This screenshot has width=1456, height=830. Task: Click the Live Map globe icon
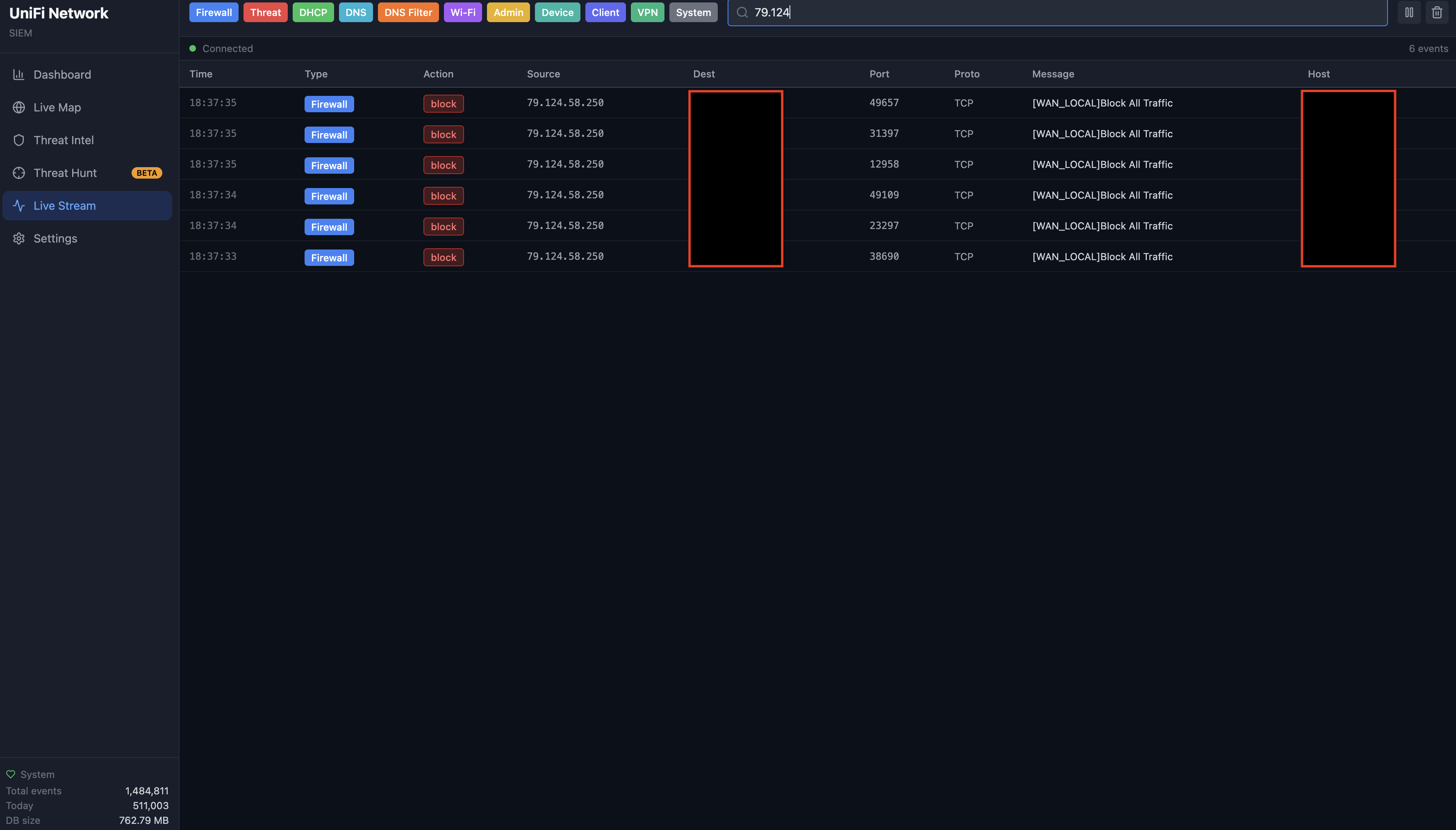point(19,107)
